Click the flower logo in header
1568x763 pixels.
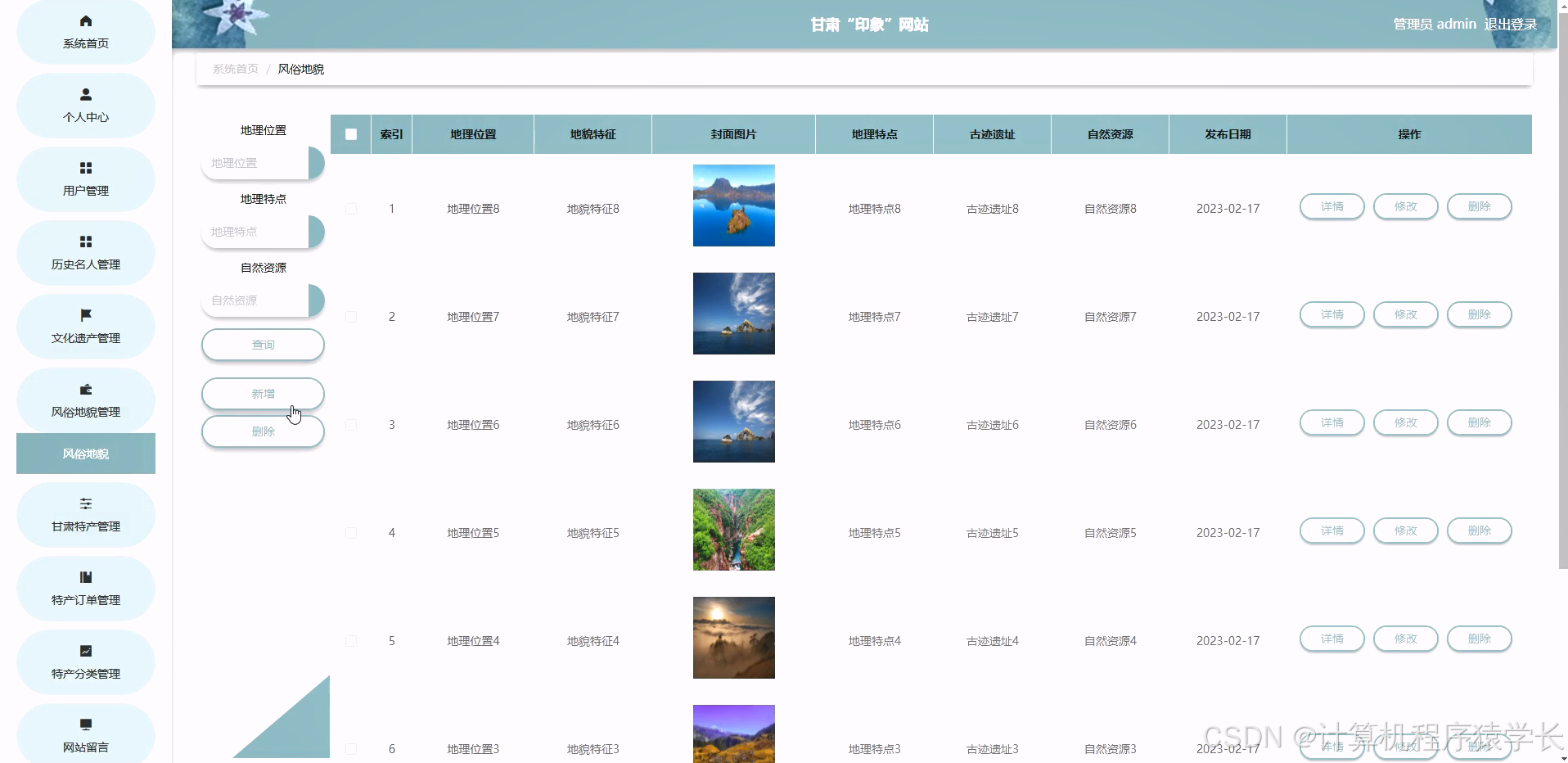[235, 18]
